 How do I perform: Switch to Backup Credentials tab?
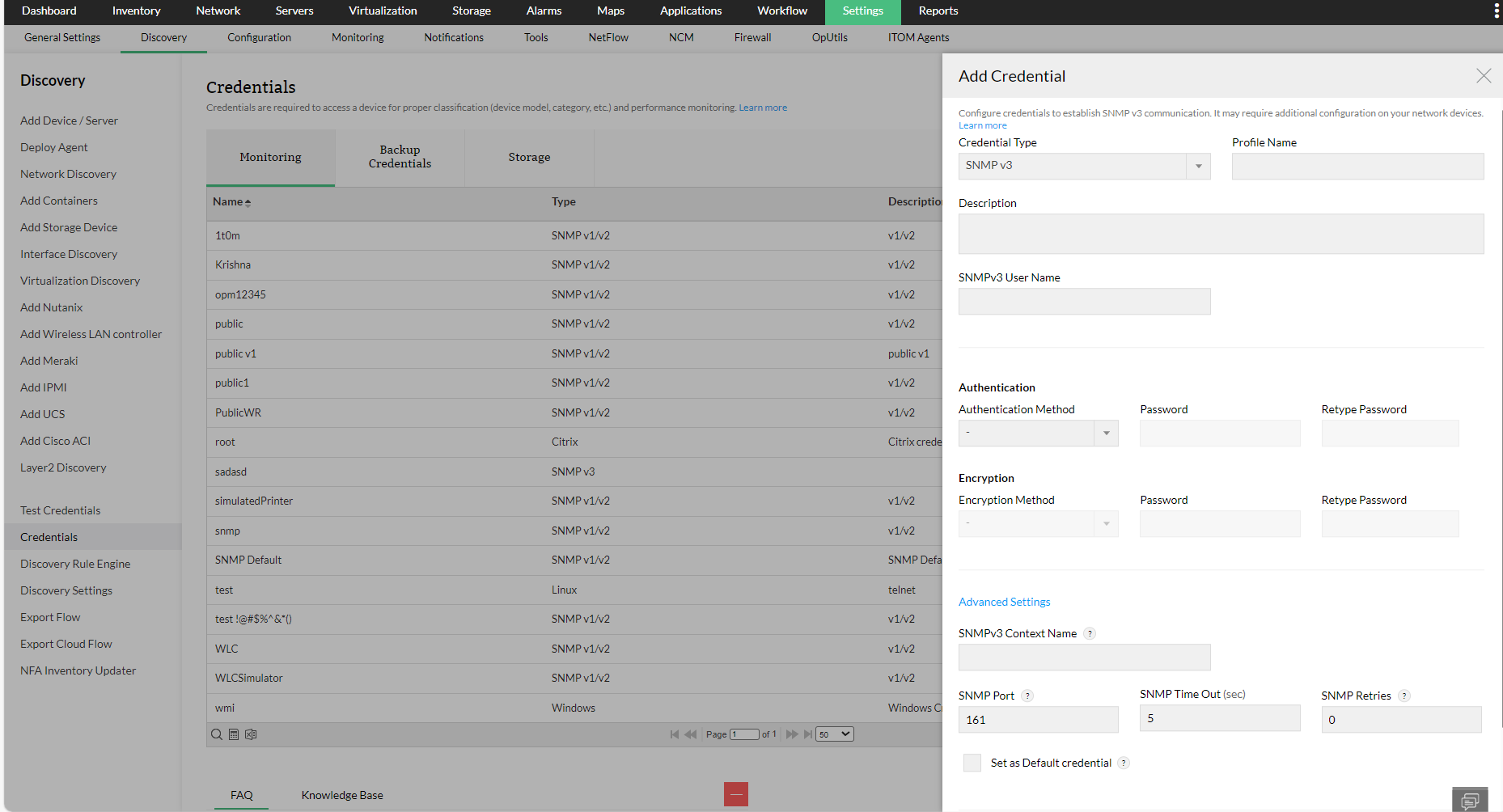pyautogui.click(x=400, y=157)
